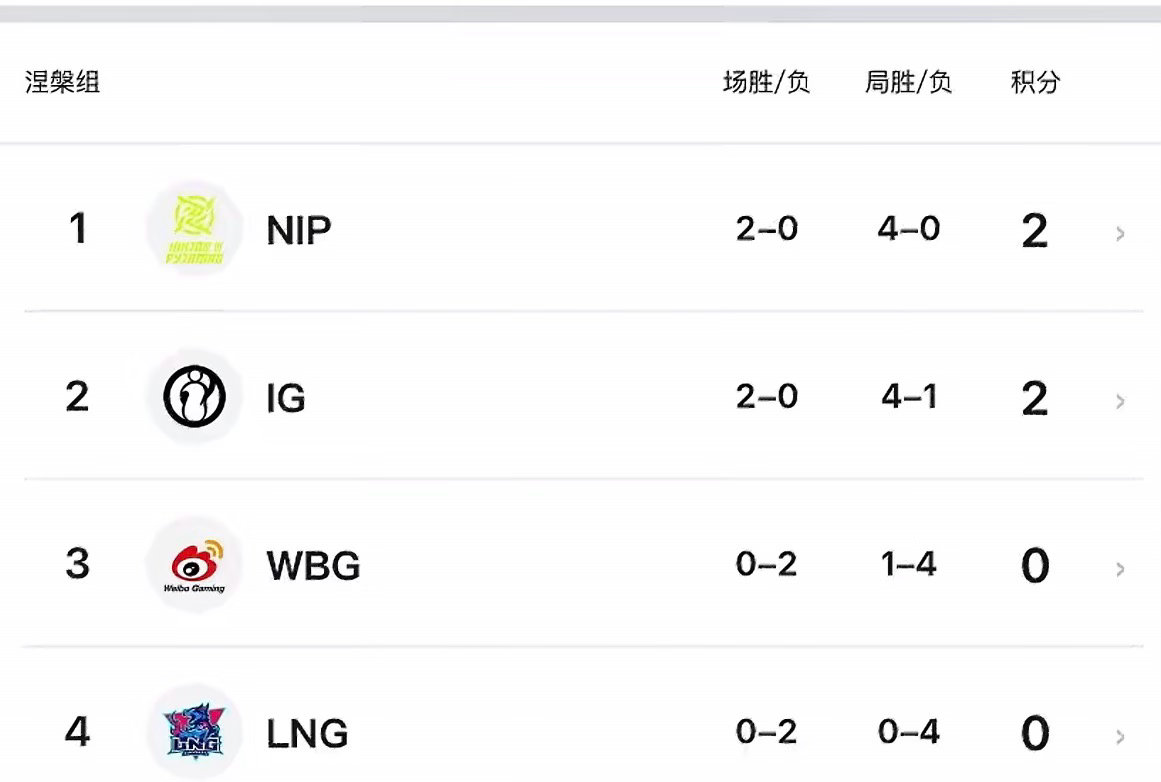Click LNG's points value 0

point(1035,733)
